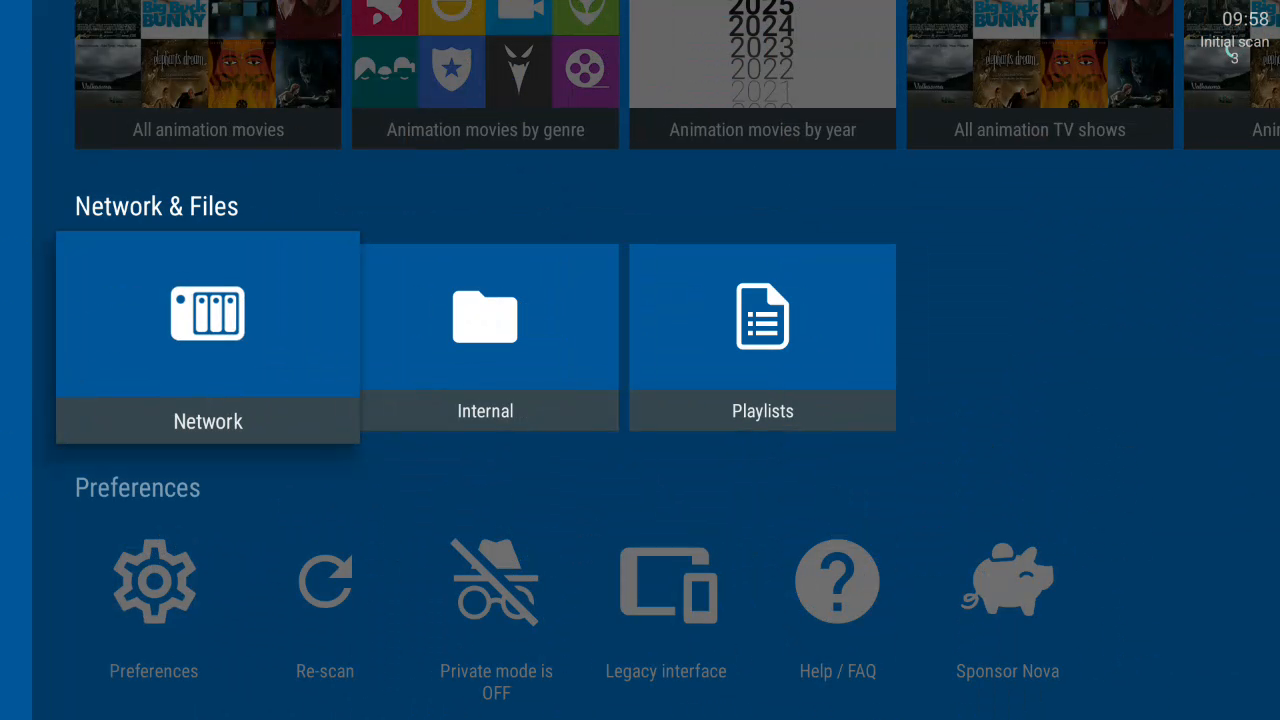The image size is (1280, 720).
Task: Click the Sponsor Nova piggy bank
Action: [1008, 581]
